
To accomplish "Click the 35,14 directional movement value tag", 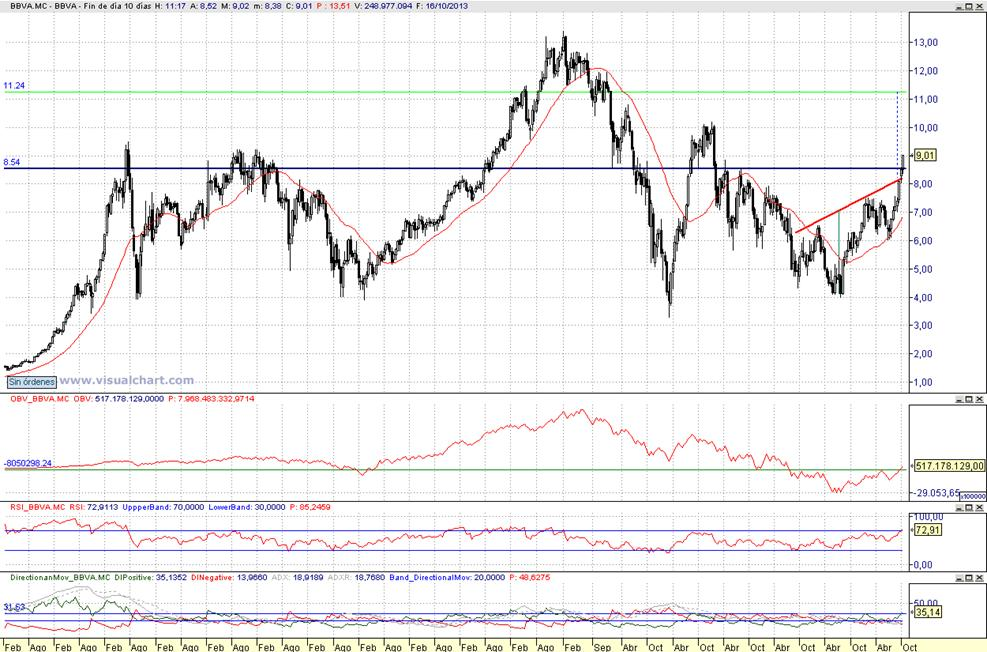I will coord(927,612).
